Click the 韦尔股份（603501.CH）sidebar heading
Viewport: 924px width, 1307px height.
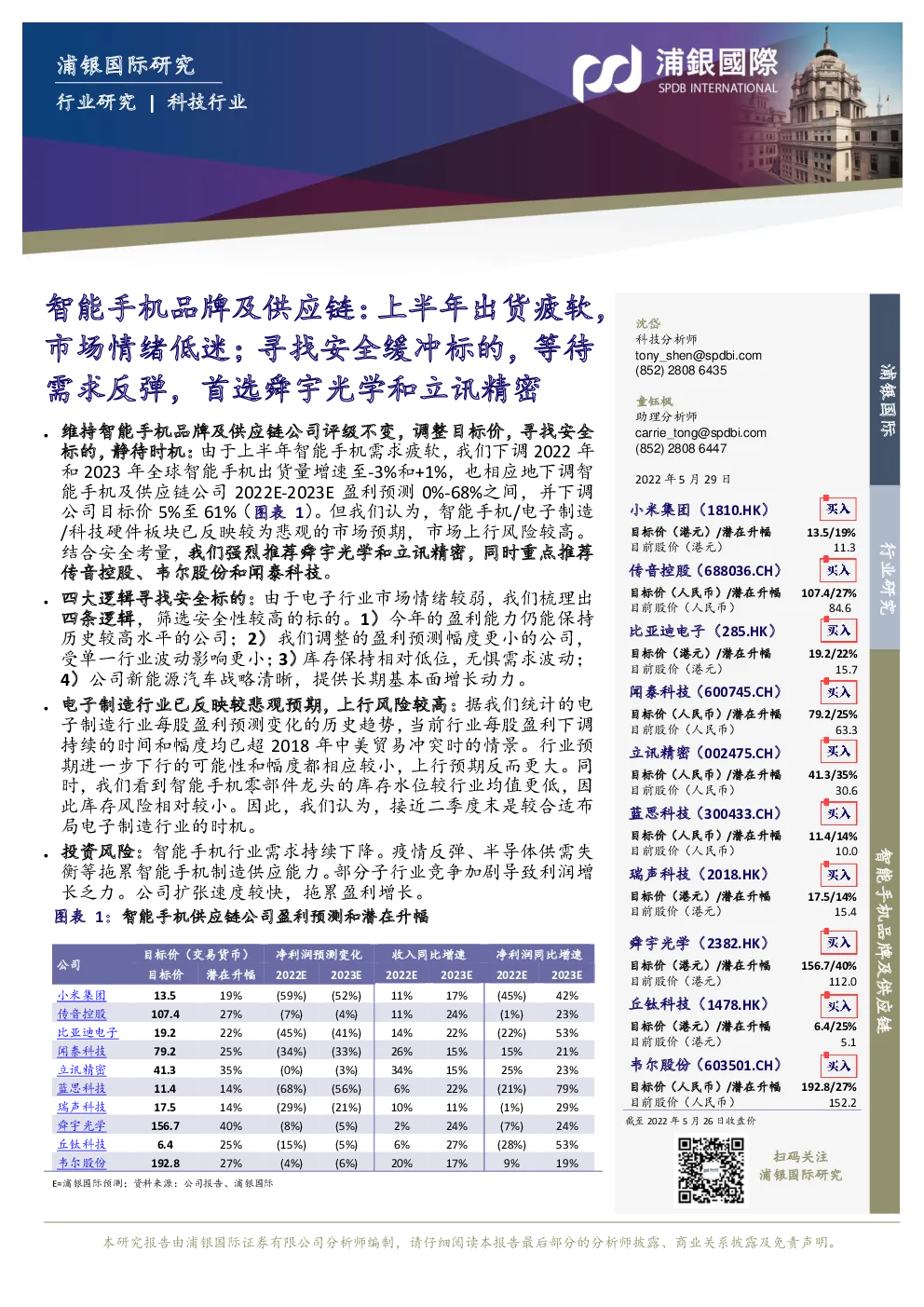pyautogui.click(x=706, y=1066)
